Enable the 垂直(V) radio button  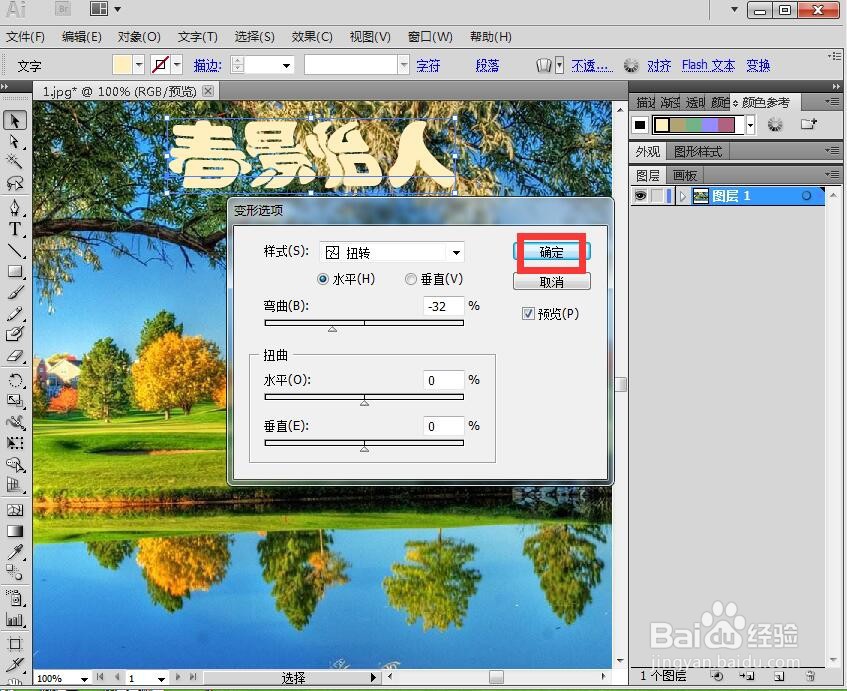[x=410, y=279]
